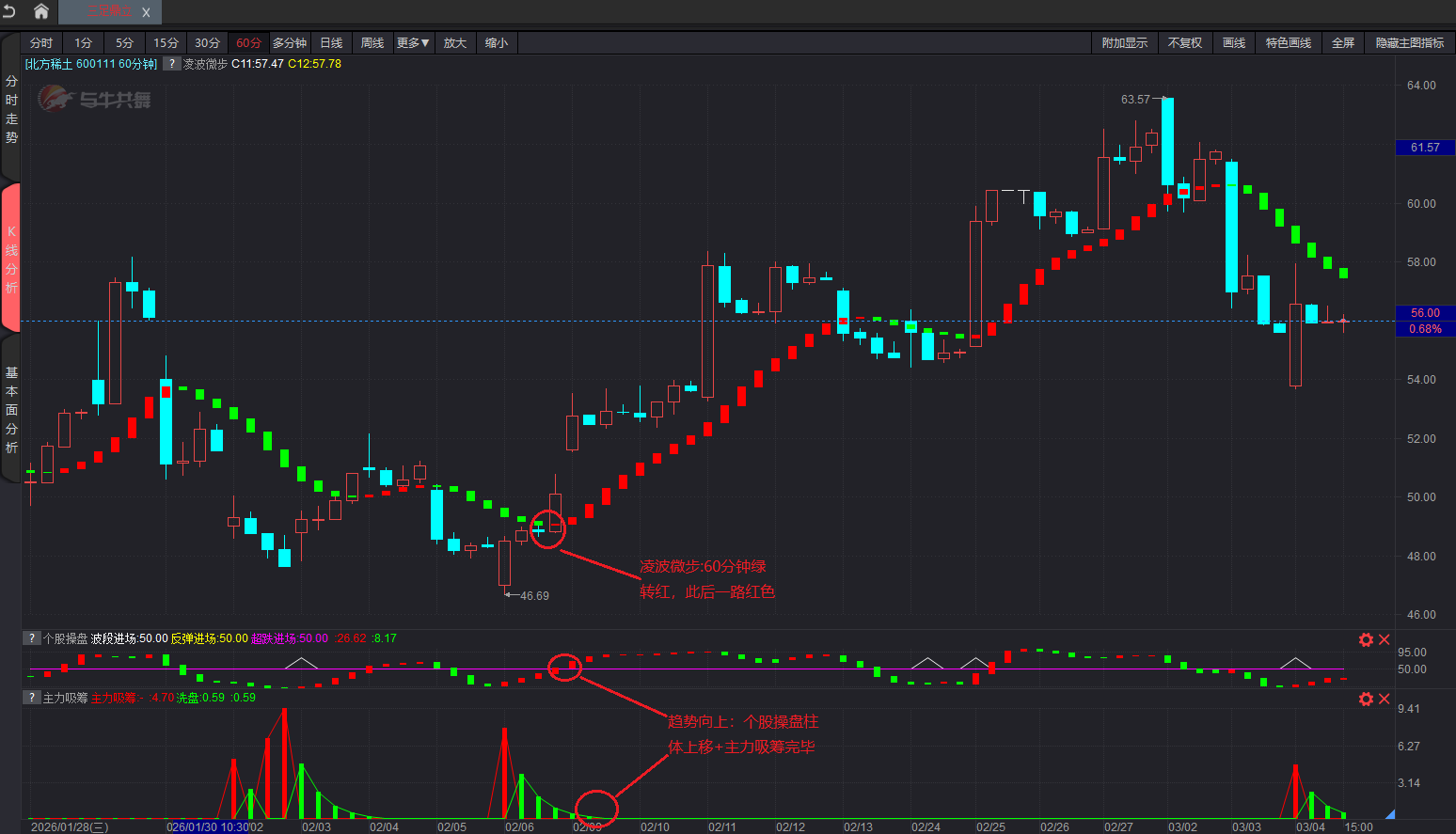The image size is (1456, 834).
Task: Toggle 全屏 fullscreen mode
Action: tap(1342, 43)
